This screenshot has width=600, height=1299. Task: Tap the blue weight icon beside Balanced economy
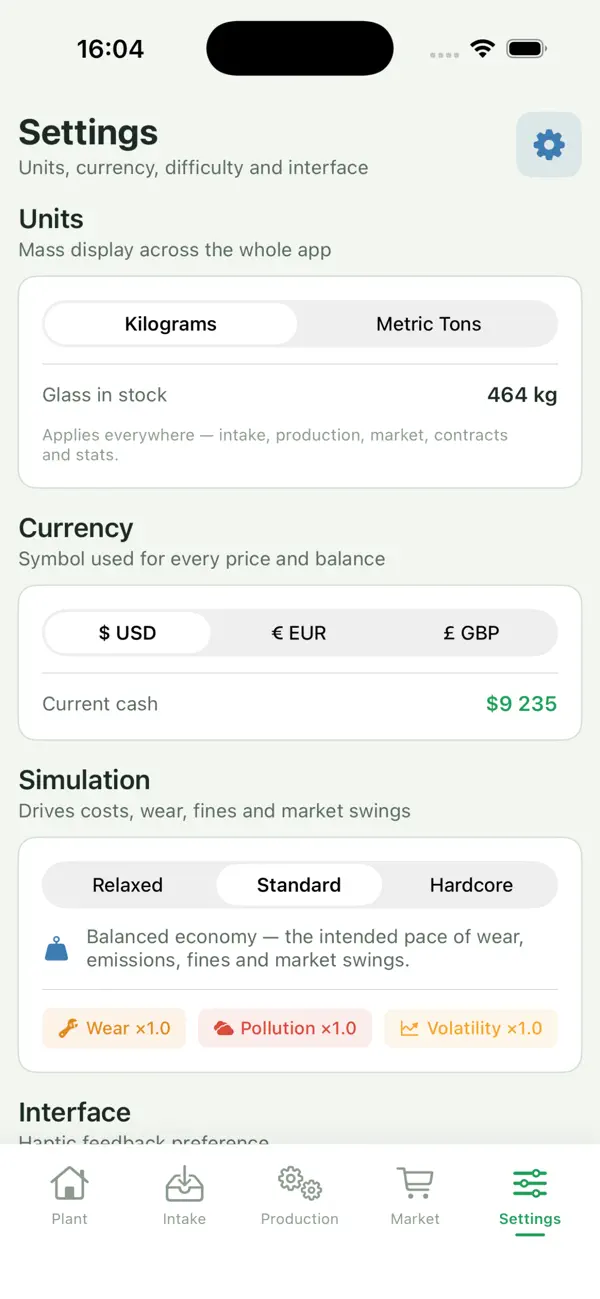(x=57, y=948)
